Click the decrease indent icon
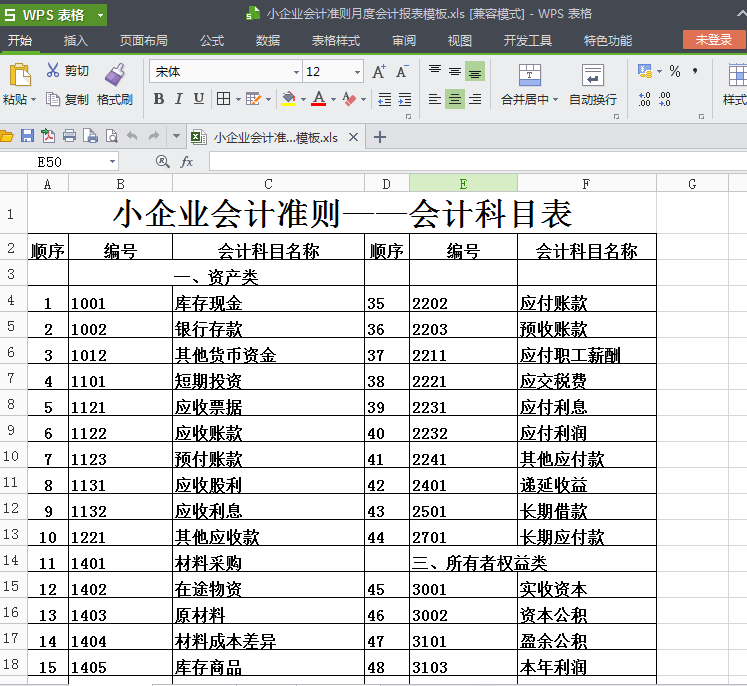 coord(384,99)
